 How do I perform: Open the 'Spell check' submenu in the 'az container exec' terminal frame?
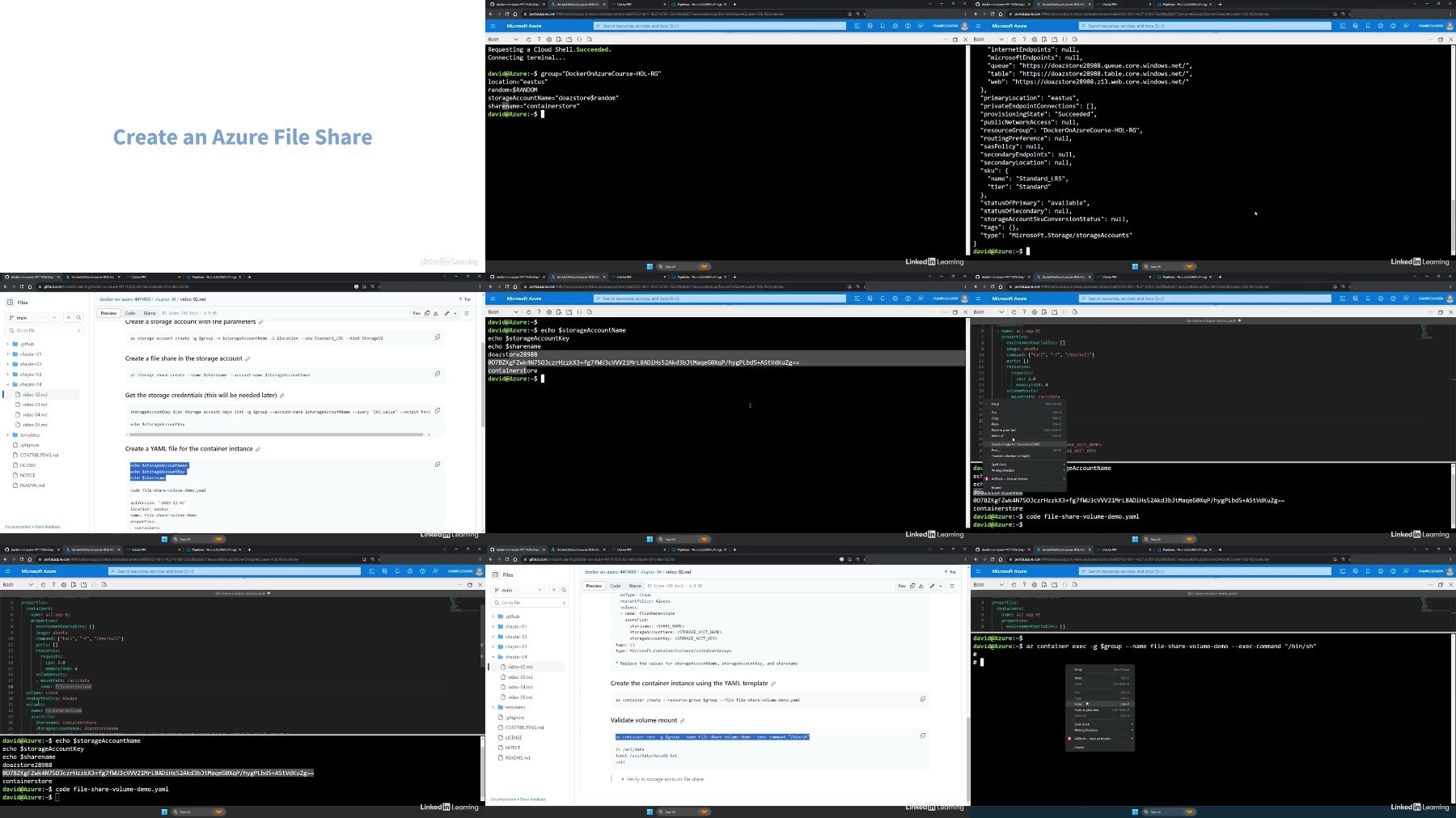[x=1100, y=724]
